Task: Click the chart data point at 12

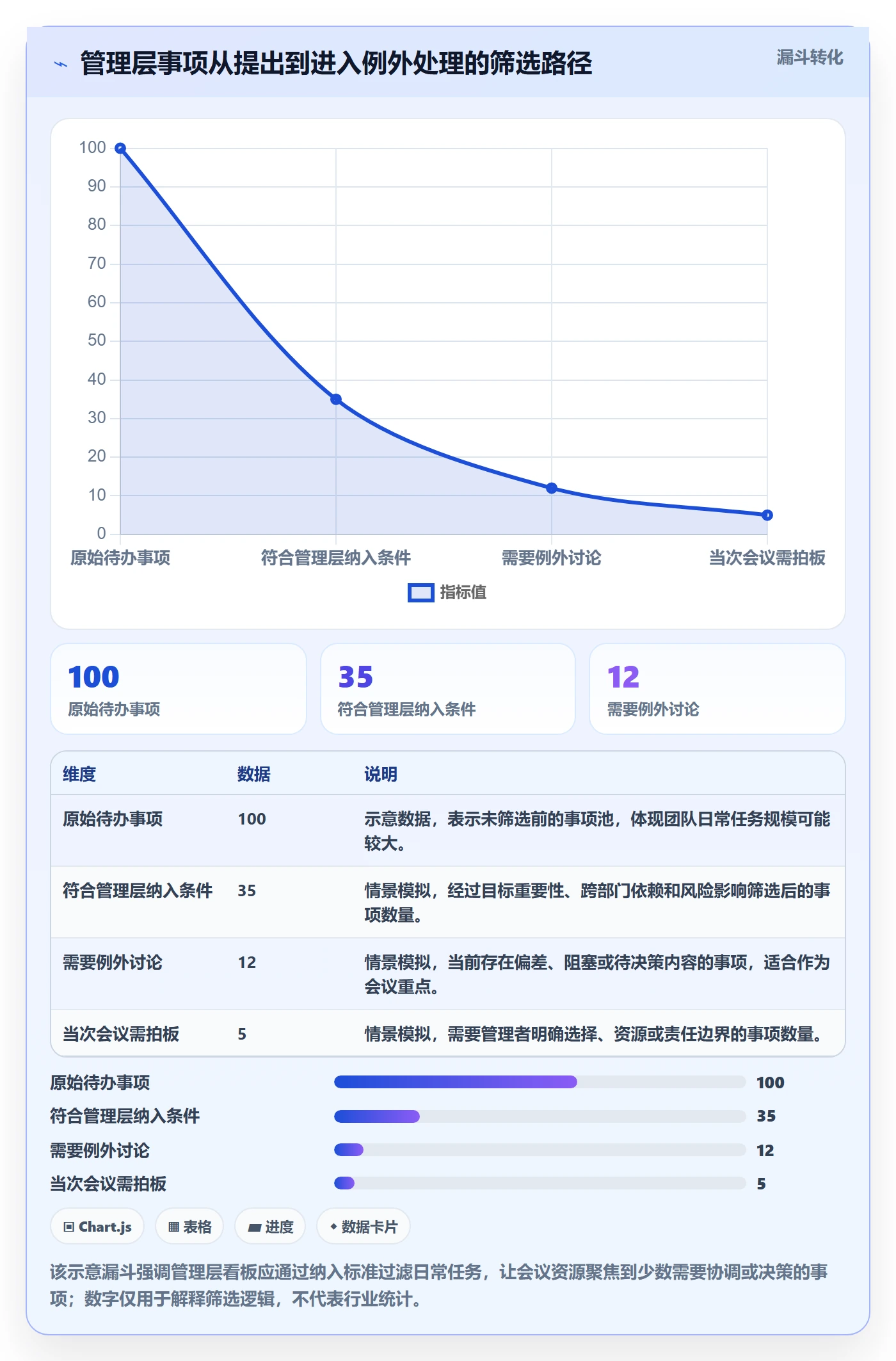Action: click(552, 488)
